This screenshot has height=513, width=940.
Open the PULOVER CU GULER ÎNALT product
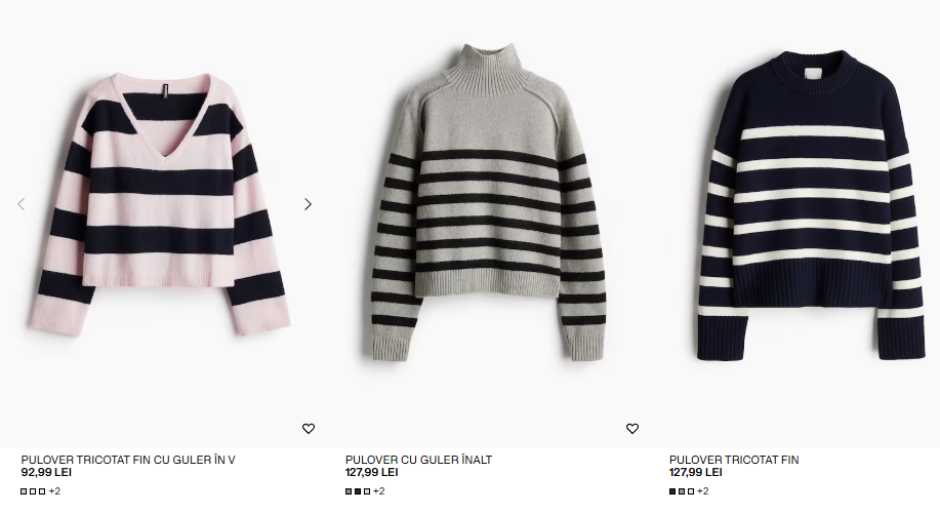(x=418, y=460)
